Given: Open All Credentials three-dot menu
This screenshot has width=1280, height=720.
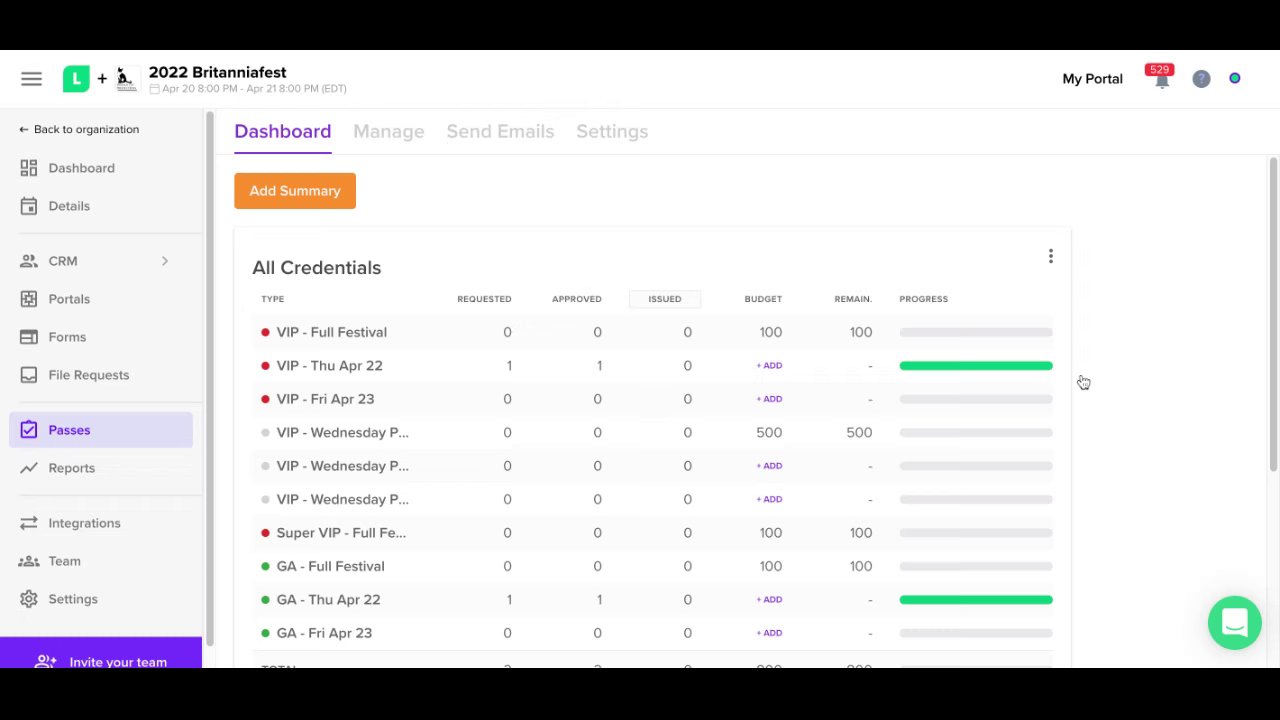Looking at the screenshot, I should pos(1050,257).
